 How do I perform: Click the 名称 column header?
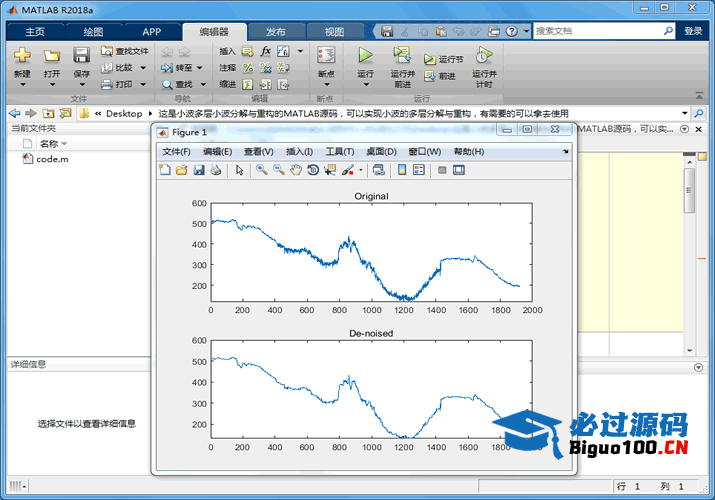[x=49, y=144]
